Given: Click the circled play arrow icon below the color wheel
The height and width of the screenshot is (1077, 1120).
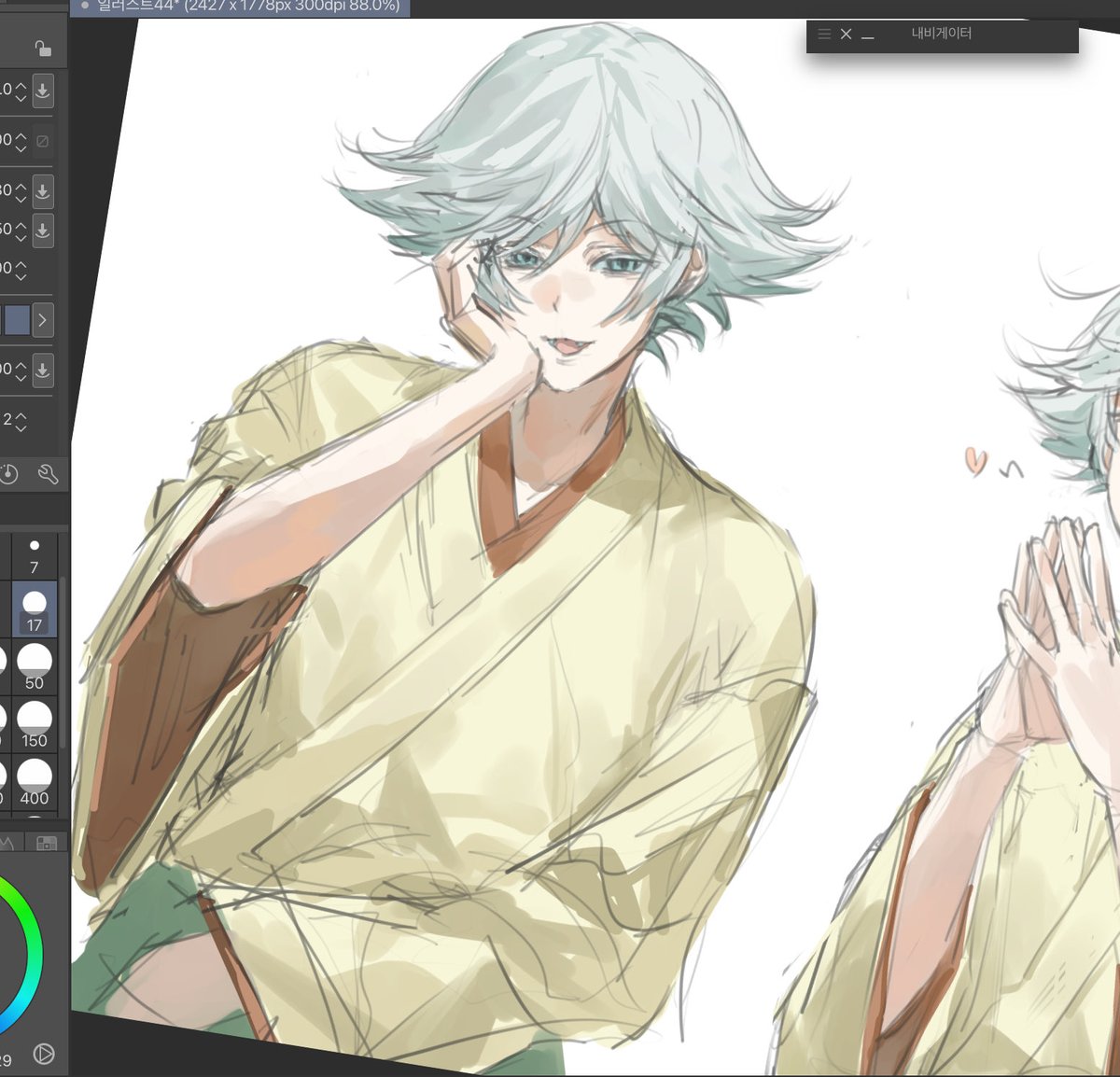Looking at the screenshot, I should click(x=44, y=1054).
